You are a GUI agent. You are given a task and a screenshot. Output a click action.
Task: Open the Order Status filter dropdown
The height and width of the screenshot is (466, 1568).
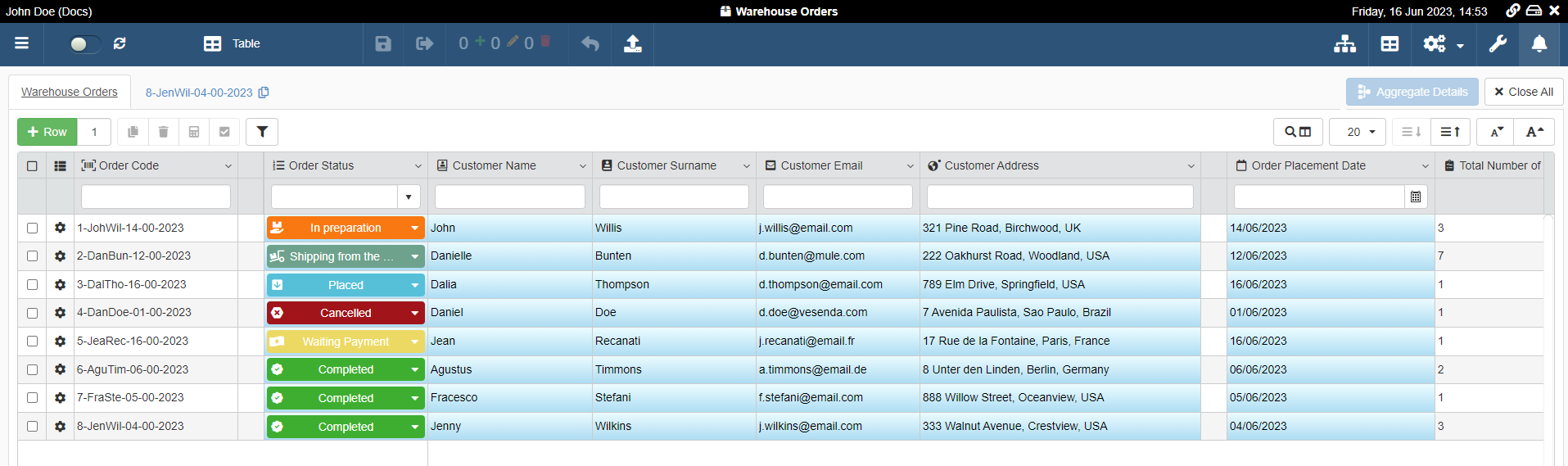click(409, 197)
